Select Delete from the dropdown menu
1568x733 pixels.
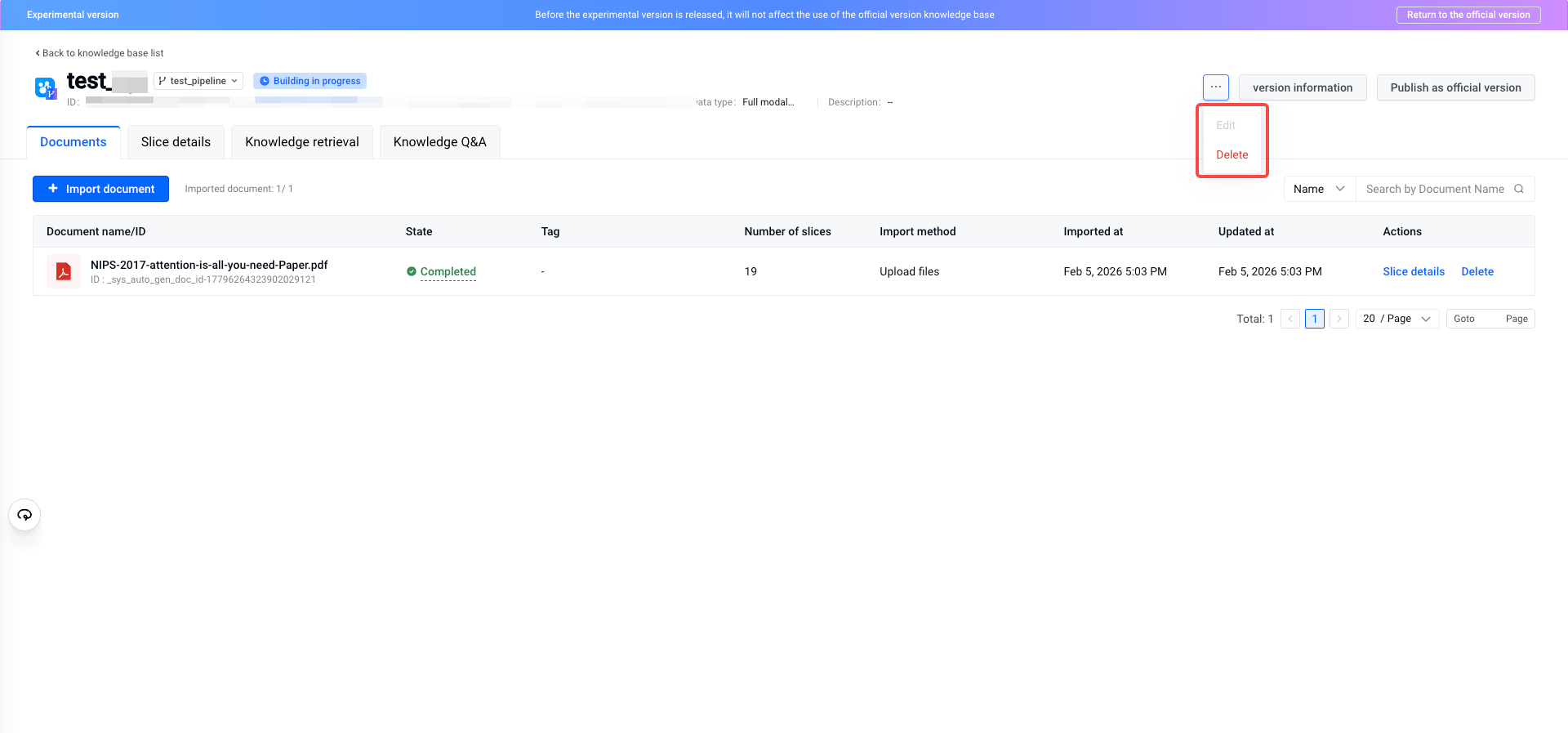click(1232, 154)
